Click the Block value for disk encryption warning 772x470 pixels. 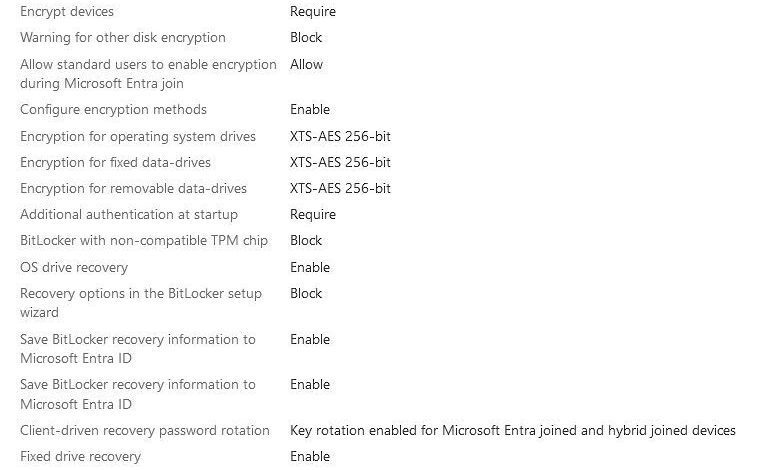pyautogui.click(x=306, y=37)
